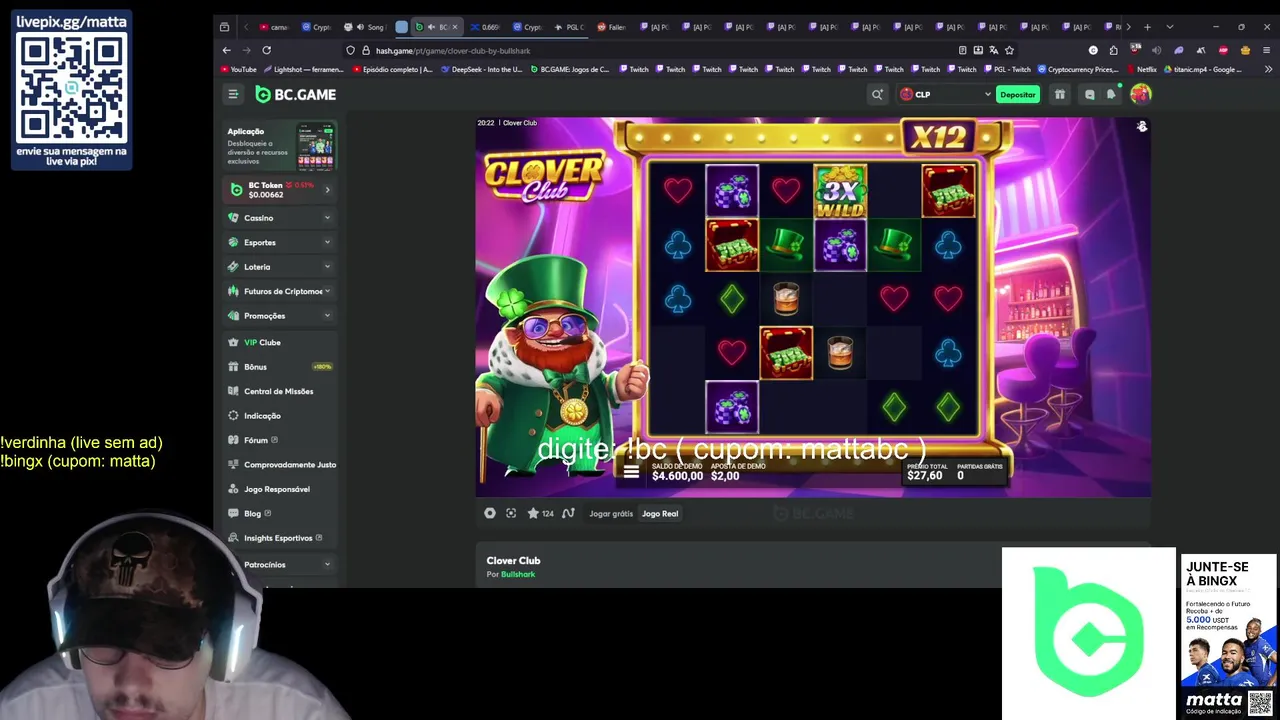Click the BC.GAME logo
Image resolution: width=1280 pixels, height=720 pixels.
[296, 94]
